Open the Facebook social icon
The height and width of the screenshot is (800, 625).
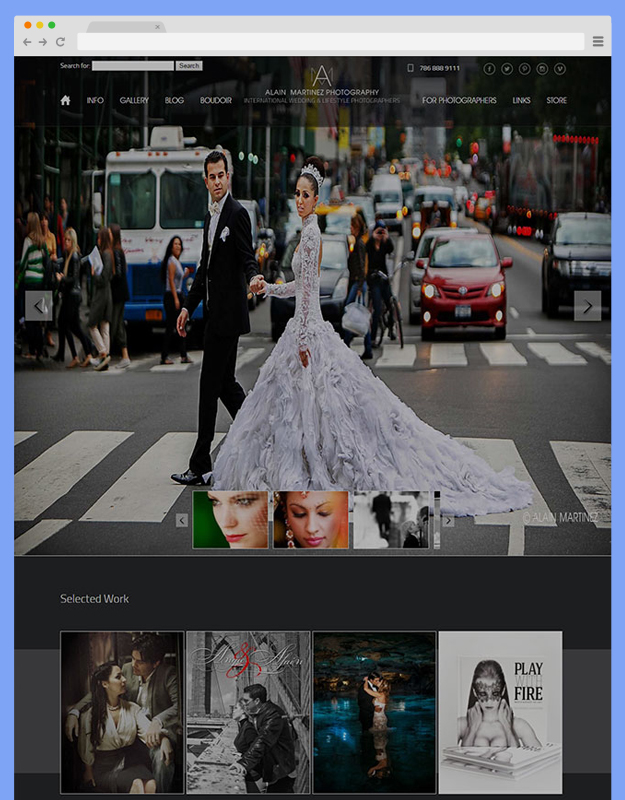(x=489, y=69)
